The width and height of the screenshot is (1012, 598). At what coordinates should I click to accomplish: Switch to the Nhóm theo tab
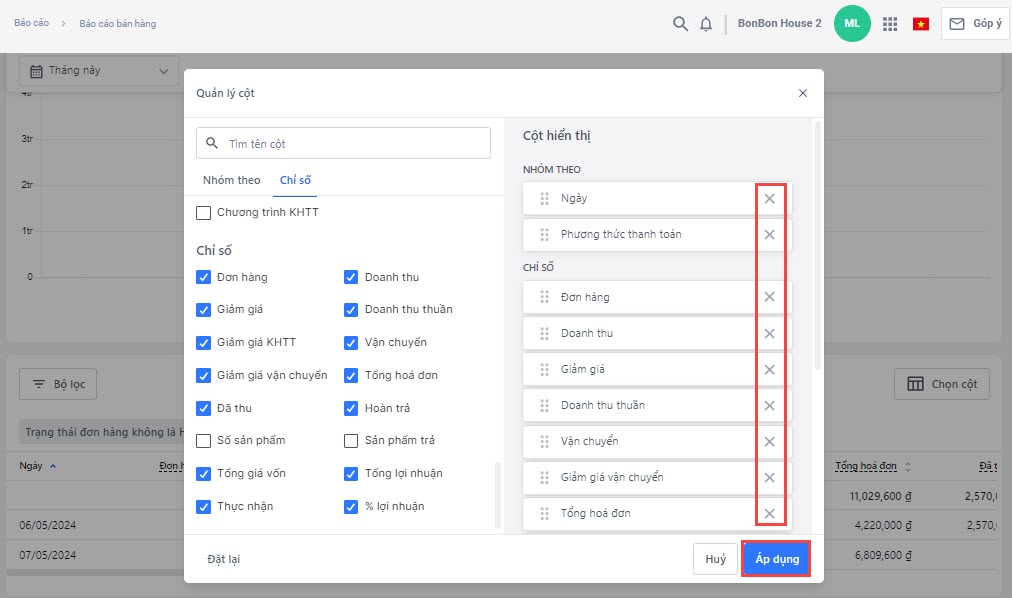point(231,180)
